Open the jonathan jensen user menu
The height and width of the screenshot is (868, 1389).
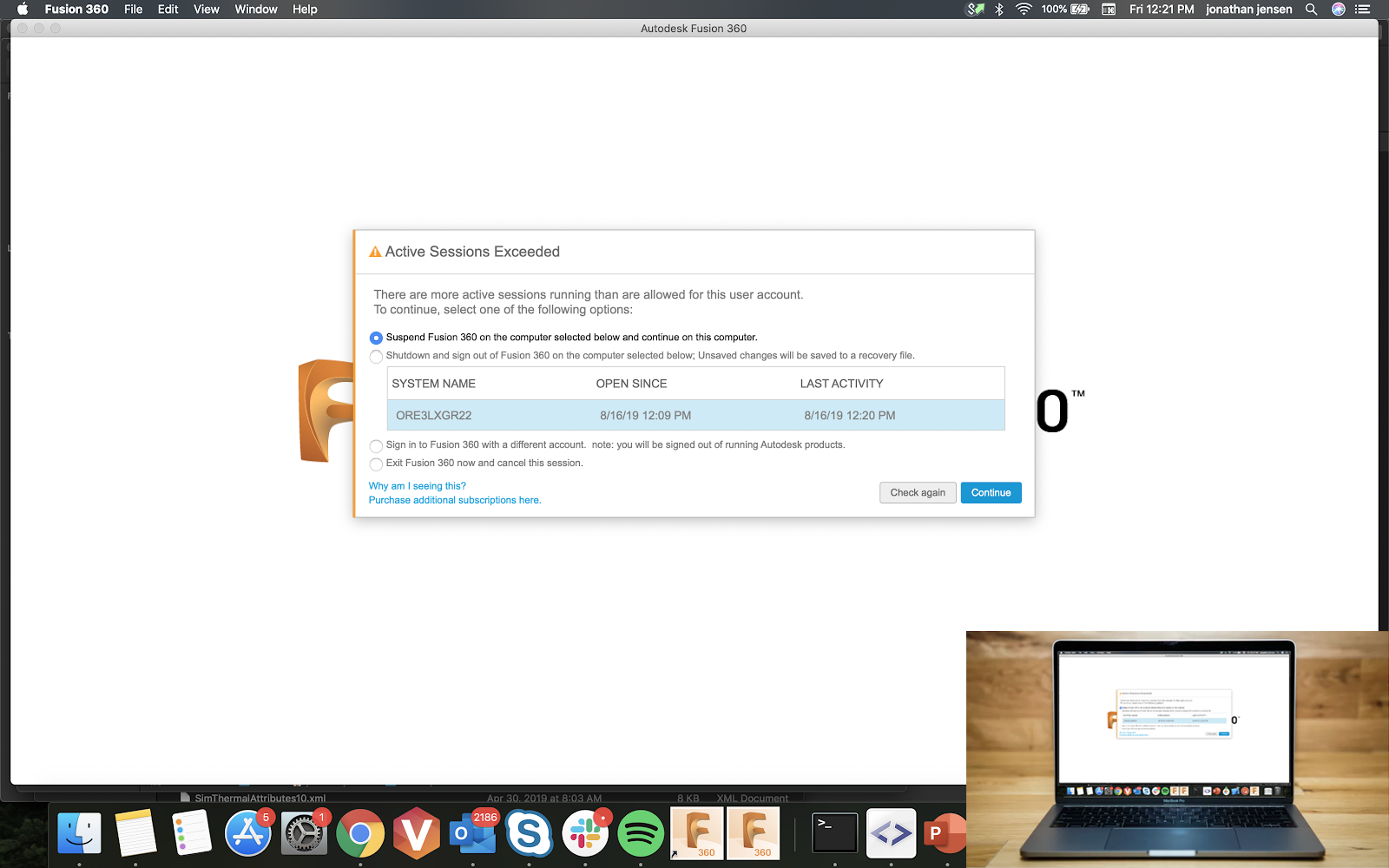[x=1249, y=9]
